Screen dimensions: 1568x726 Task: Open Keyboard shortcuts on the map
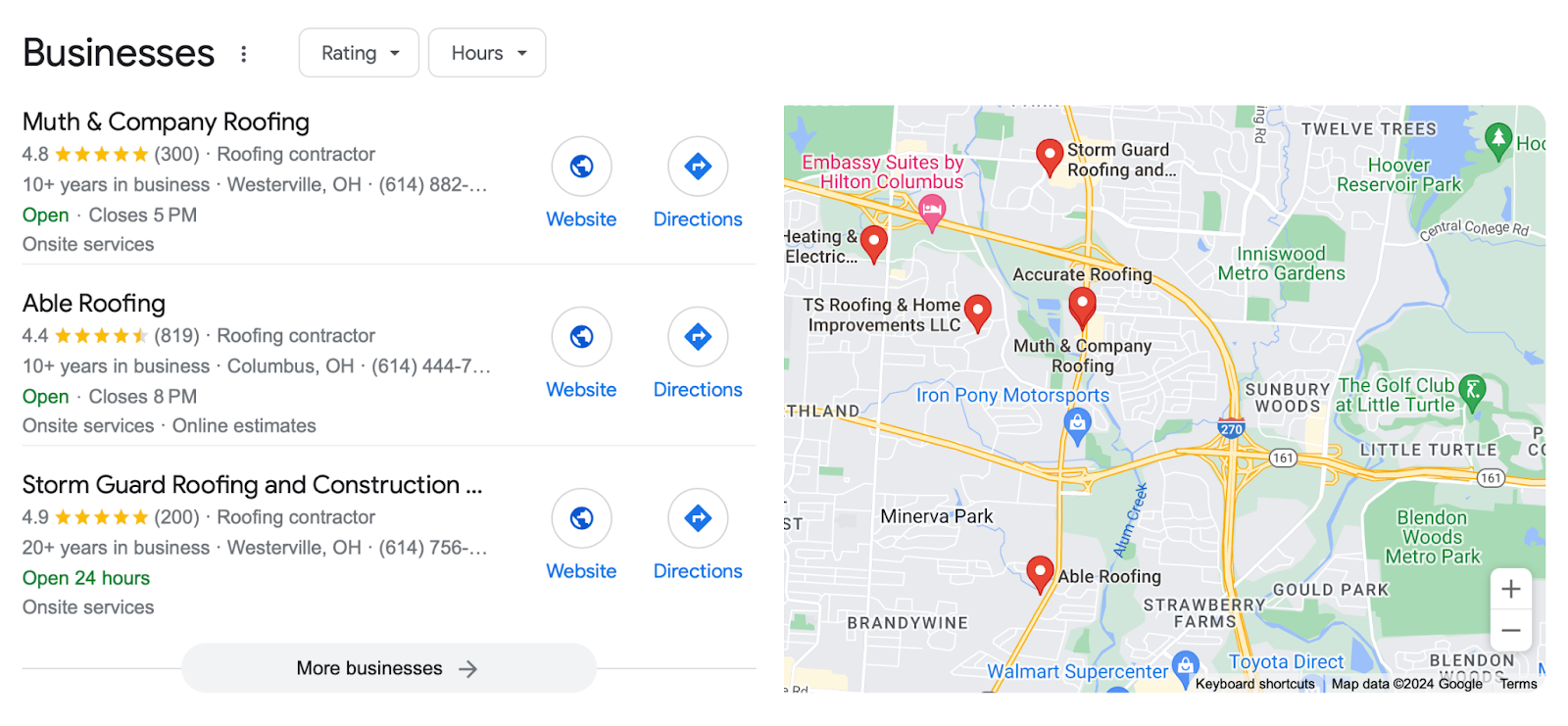tap(1254, 684)
